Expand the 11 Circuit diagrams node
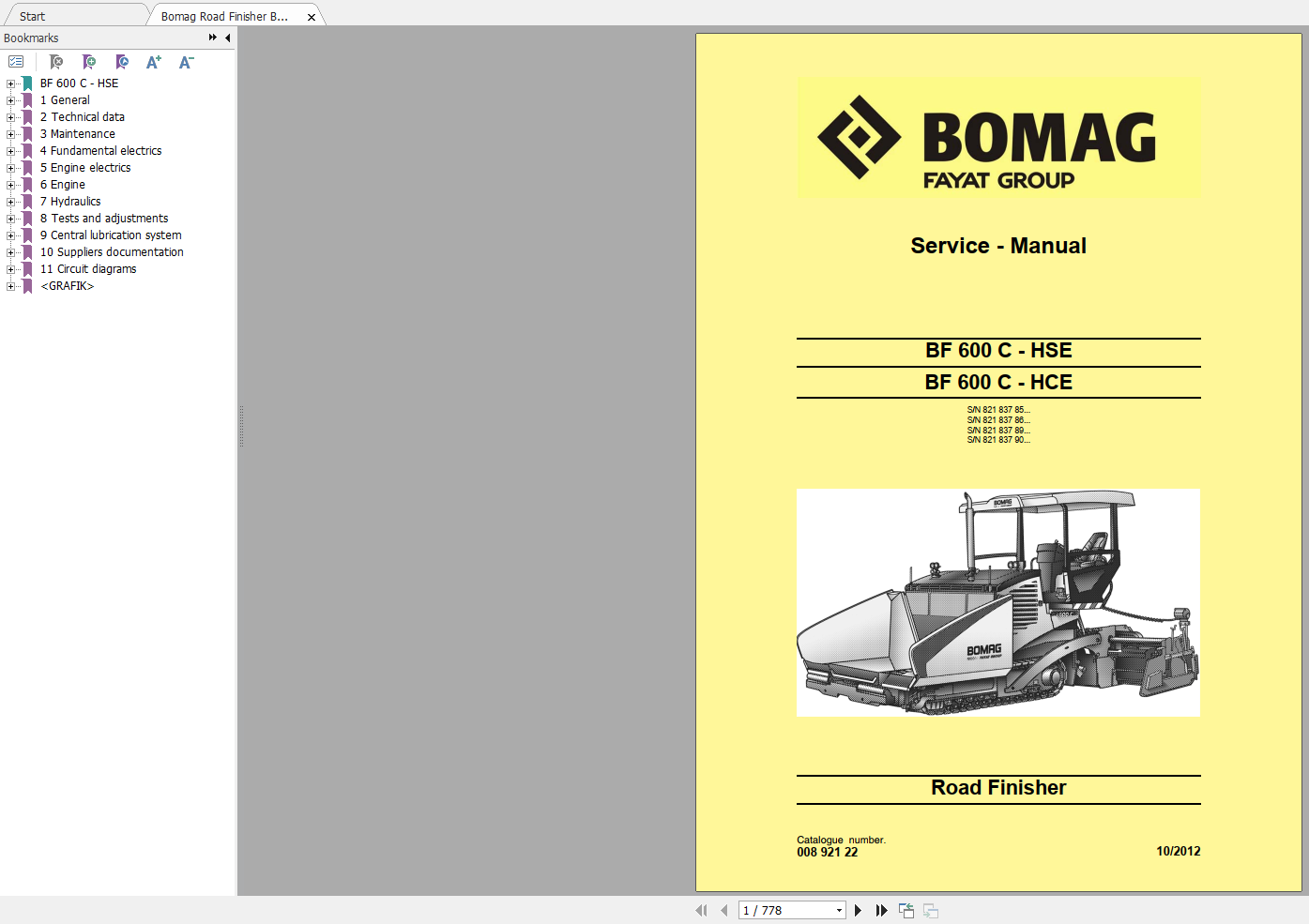Screen dimensions: 1309x924 point(10,269)
